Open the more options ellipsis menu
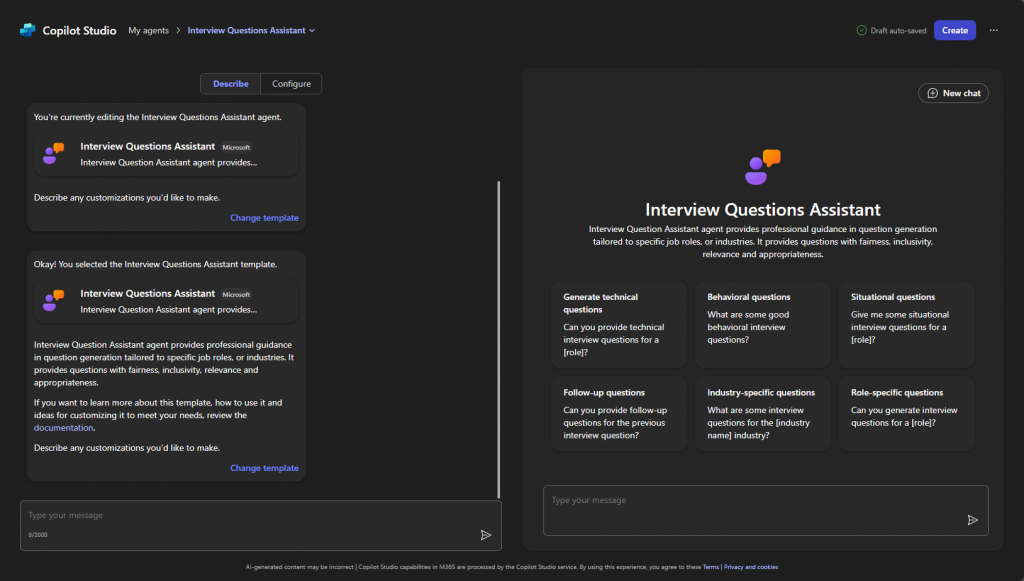This screenshot has width=1024, height=581. (x=993, y=30)
